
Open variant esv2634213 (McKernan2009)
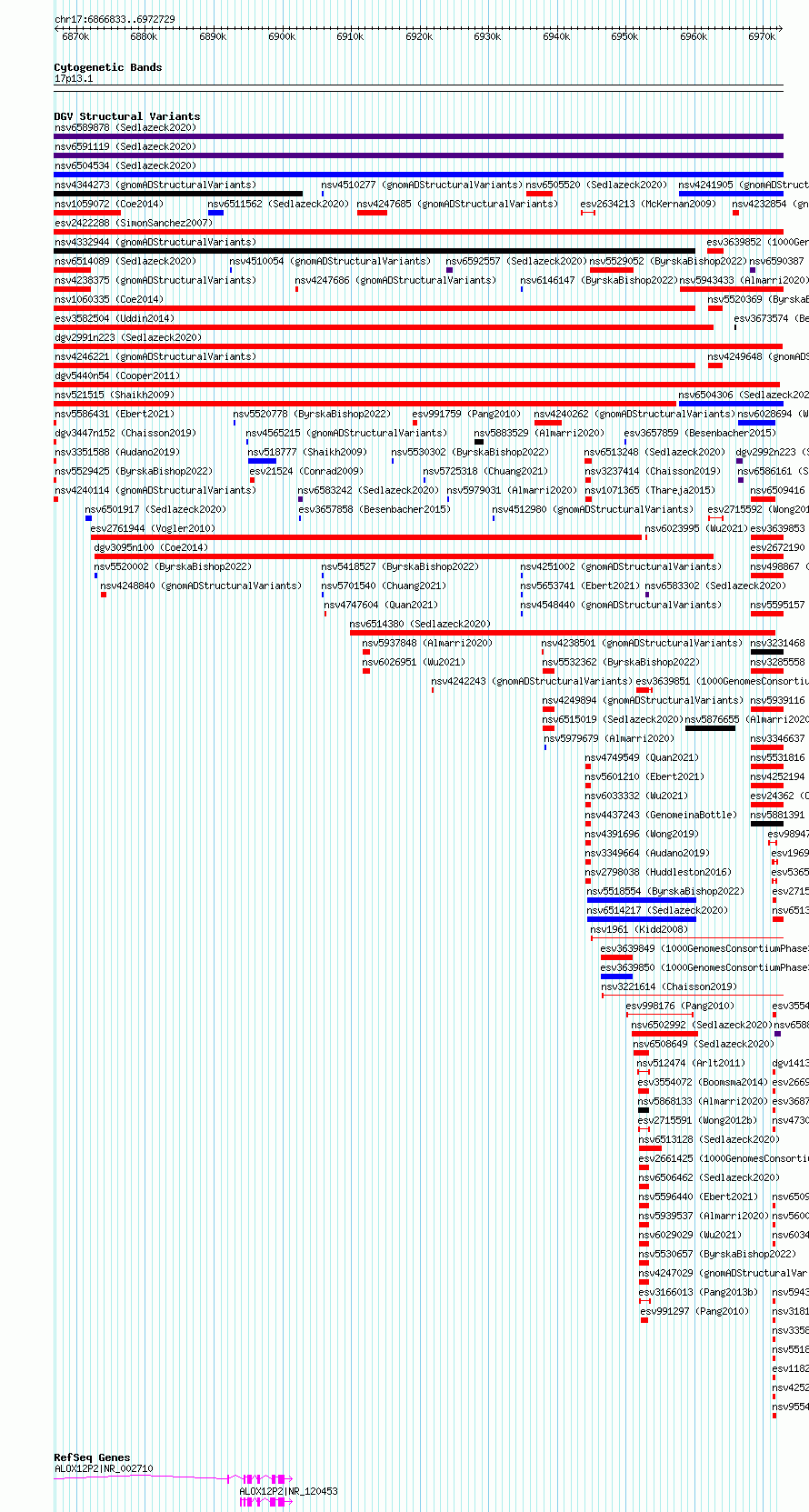[648, 204]
